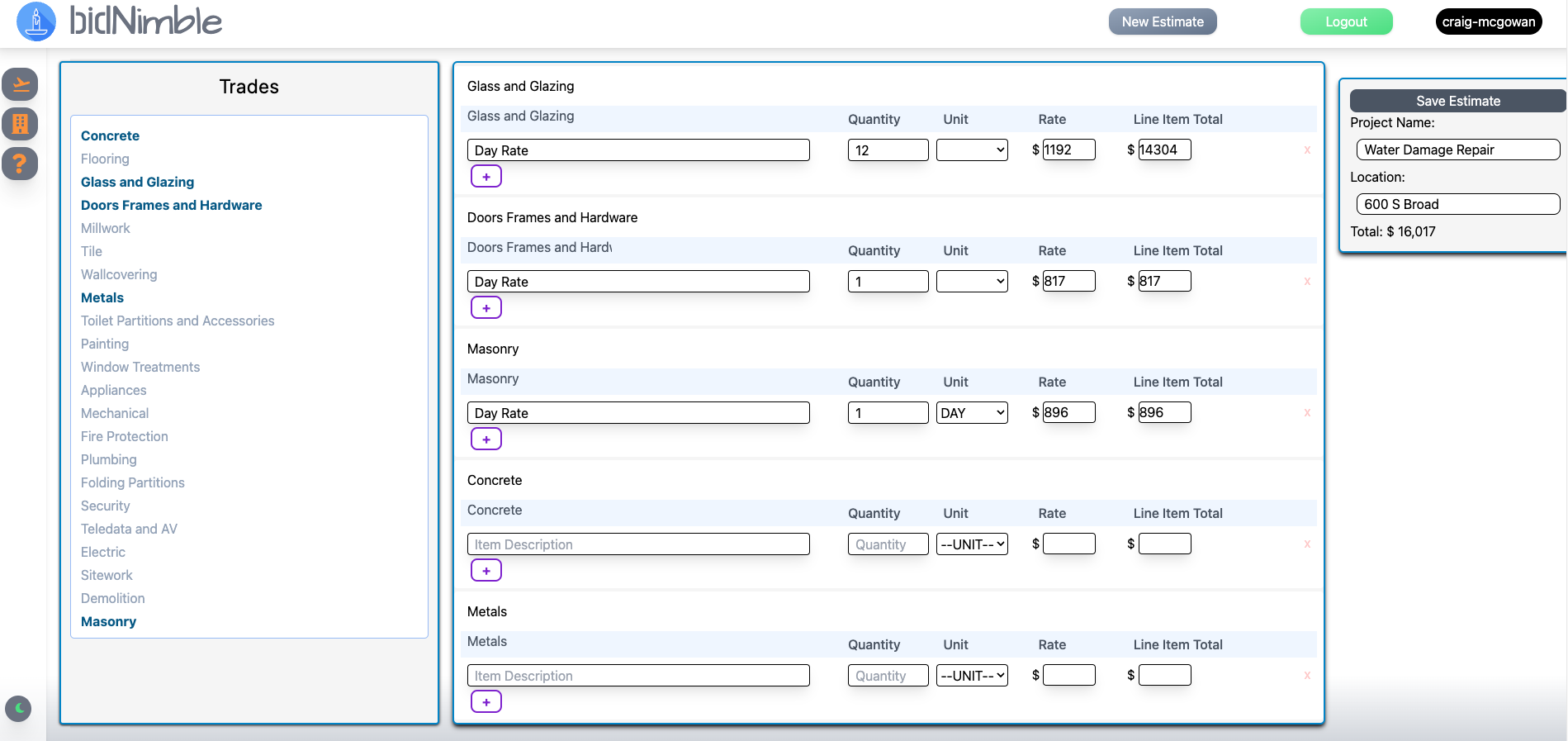Select Painting trade
The width and height of the screenshot is (1568, 741).
(105, 344)
